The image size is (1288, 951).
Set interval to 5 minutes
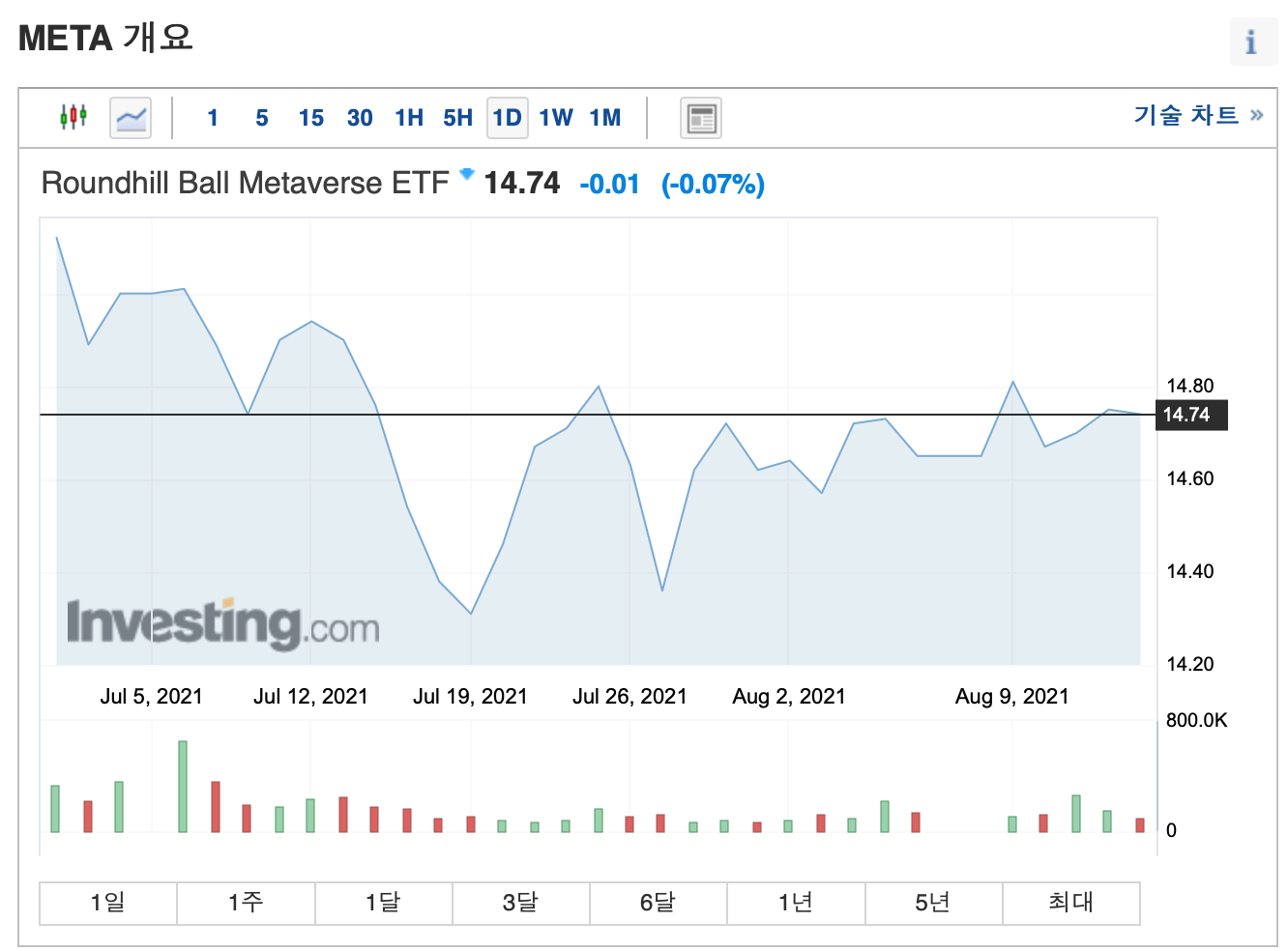[x=262, y=118]
